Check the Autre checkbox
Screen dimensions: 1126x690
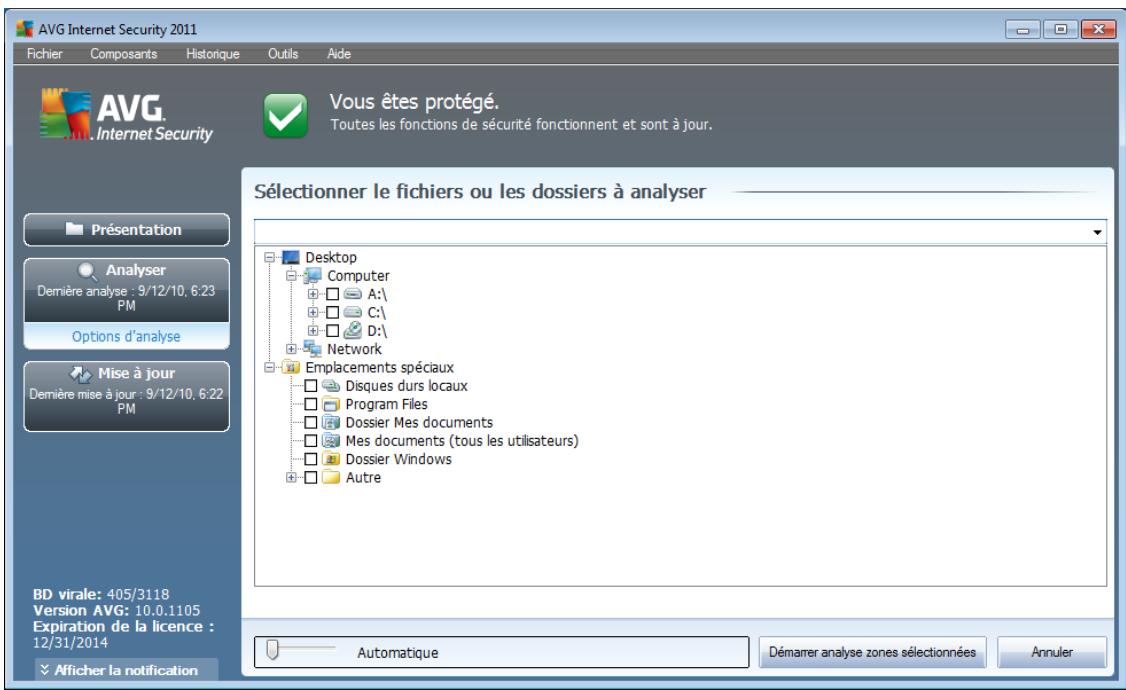[311, 477]
